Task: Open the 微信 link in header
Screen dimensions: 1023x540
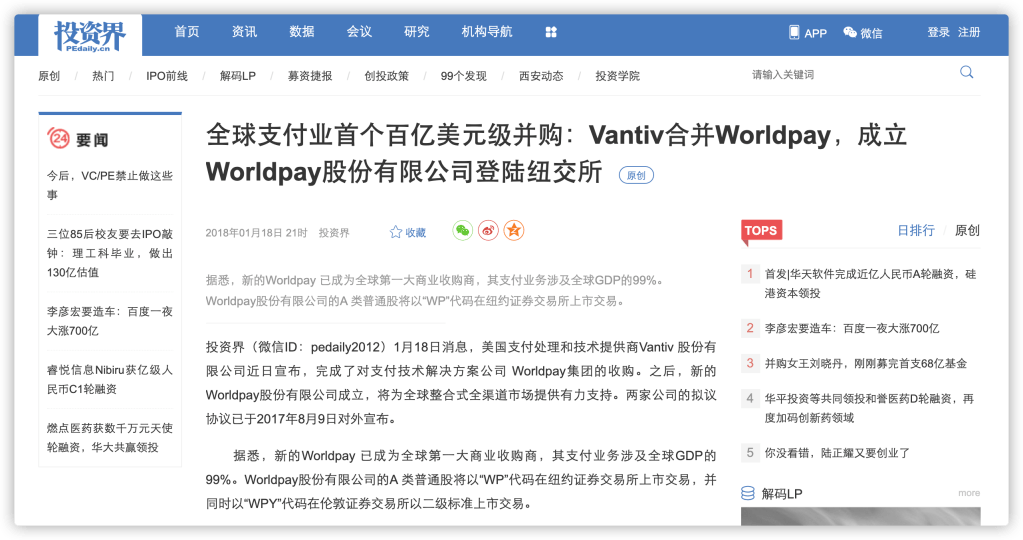Action: pyautogui.click(x=862, y=33)
